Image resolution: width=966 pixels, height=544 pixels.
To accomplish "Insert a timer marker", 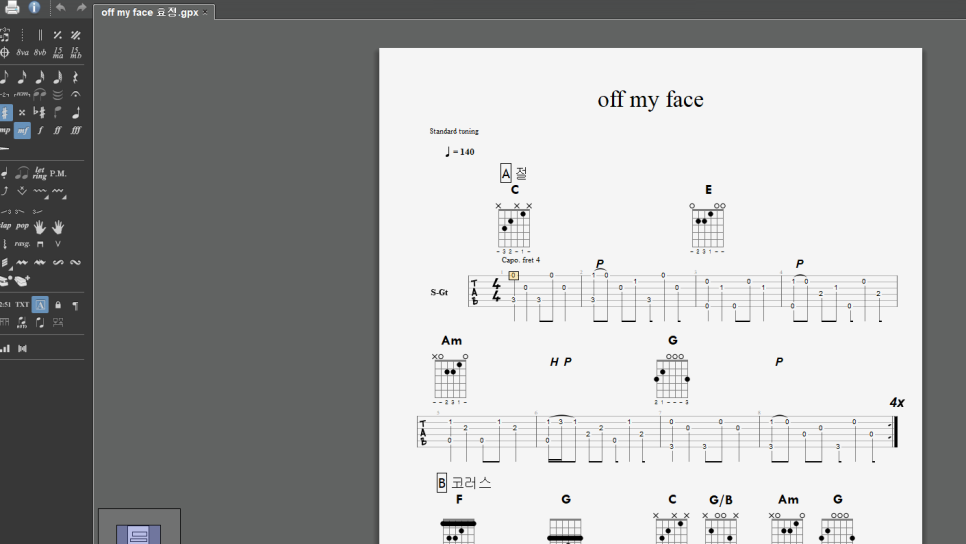I will pos(5,304).
